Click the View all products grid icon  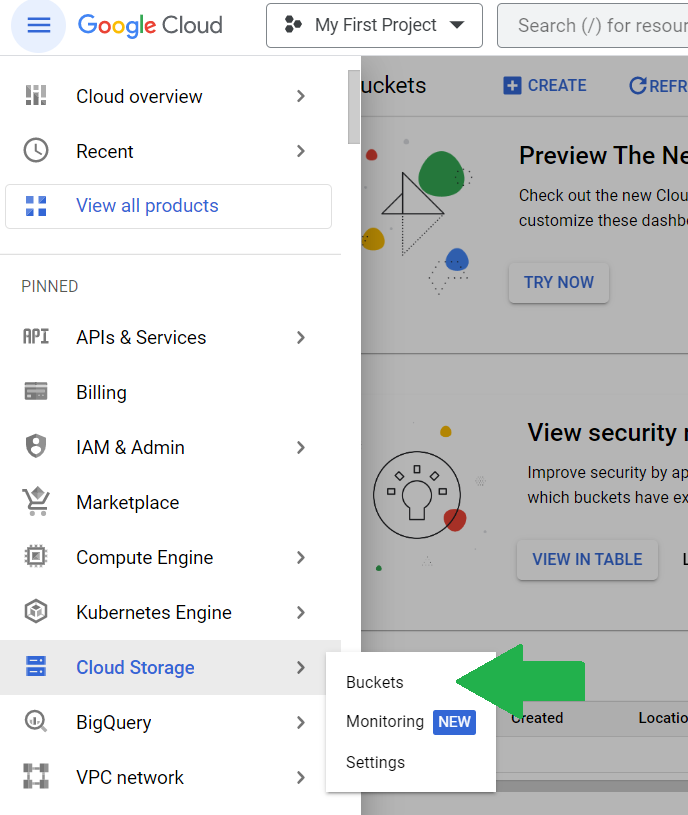pyautogui.click(x=36, y=206)
